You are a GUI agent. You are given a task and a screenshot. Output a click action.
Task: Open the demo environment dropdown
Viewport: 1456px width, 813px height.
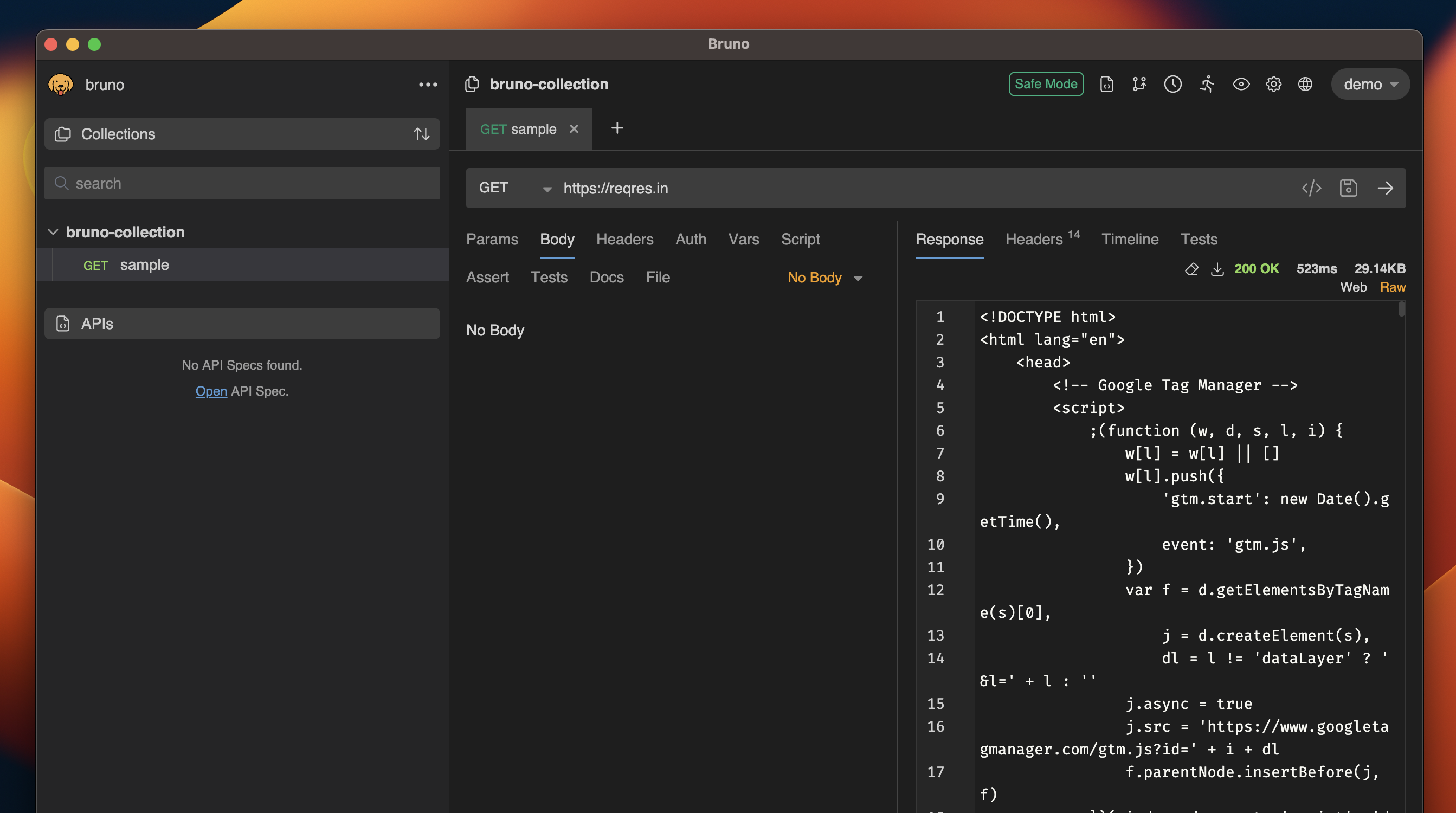(x=1370, y=84)
